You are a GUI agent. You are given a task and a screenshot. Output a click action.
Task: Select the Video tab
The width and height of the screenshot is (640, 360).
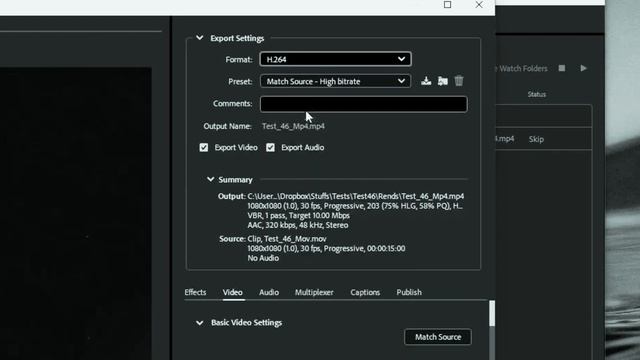(x=233, y=292)
